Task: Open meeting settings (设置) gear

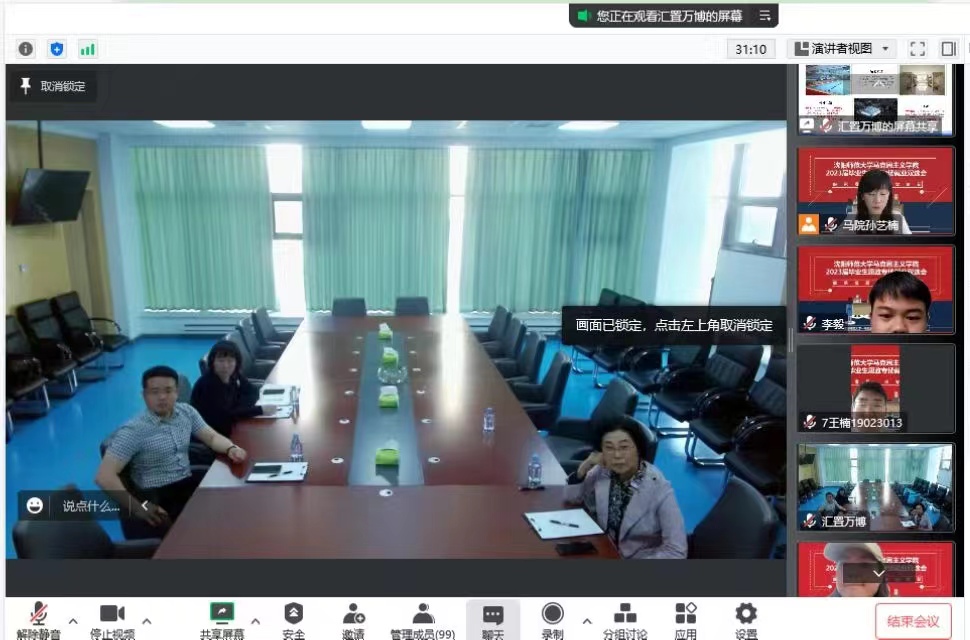Action: [746, 617]
